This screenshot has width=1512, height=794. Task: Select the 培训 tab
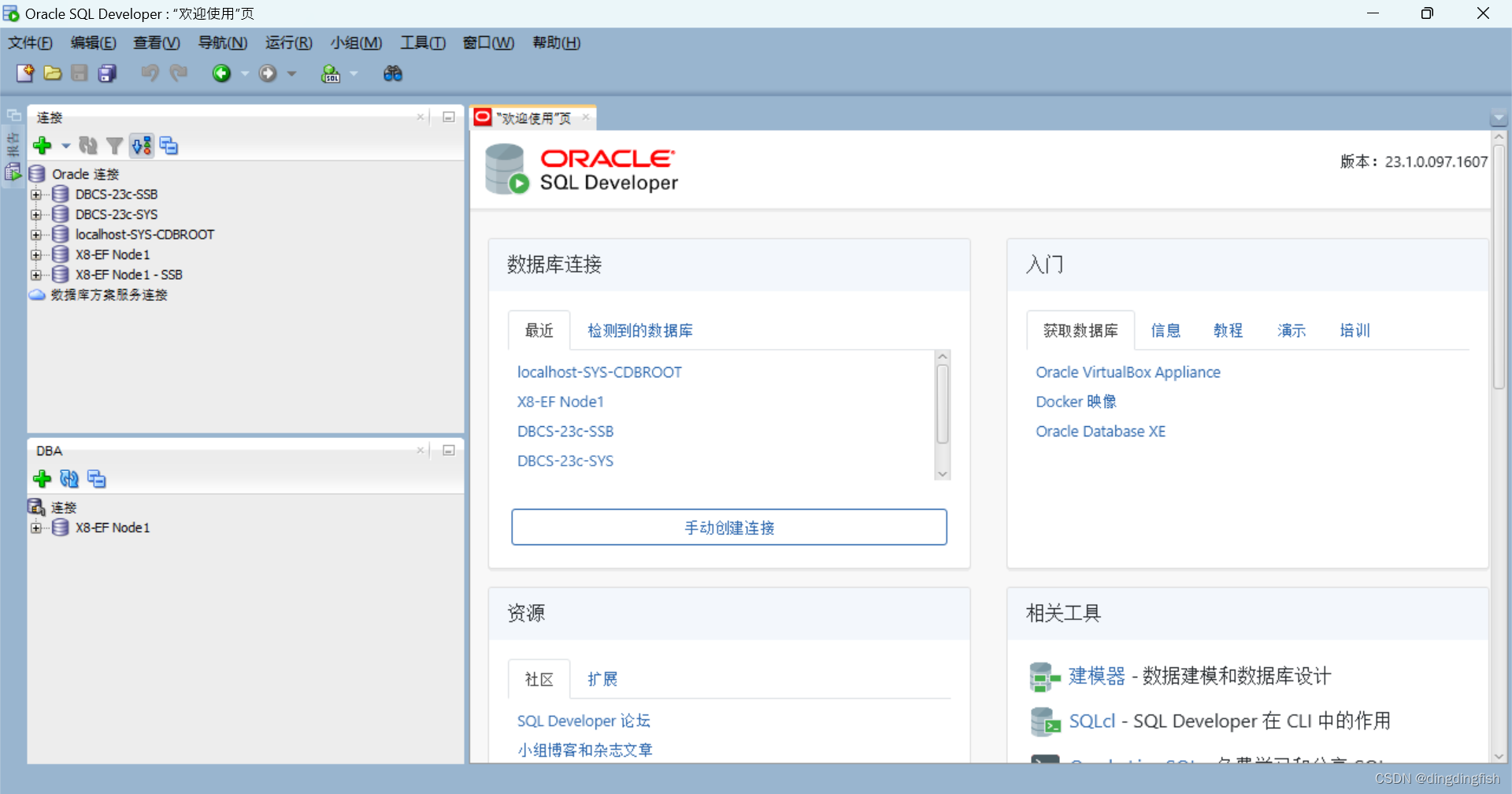tap(1354, 331)
